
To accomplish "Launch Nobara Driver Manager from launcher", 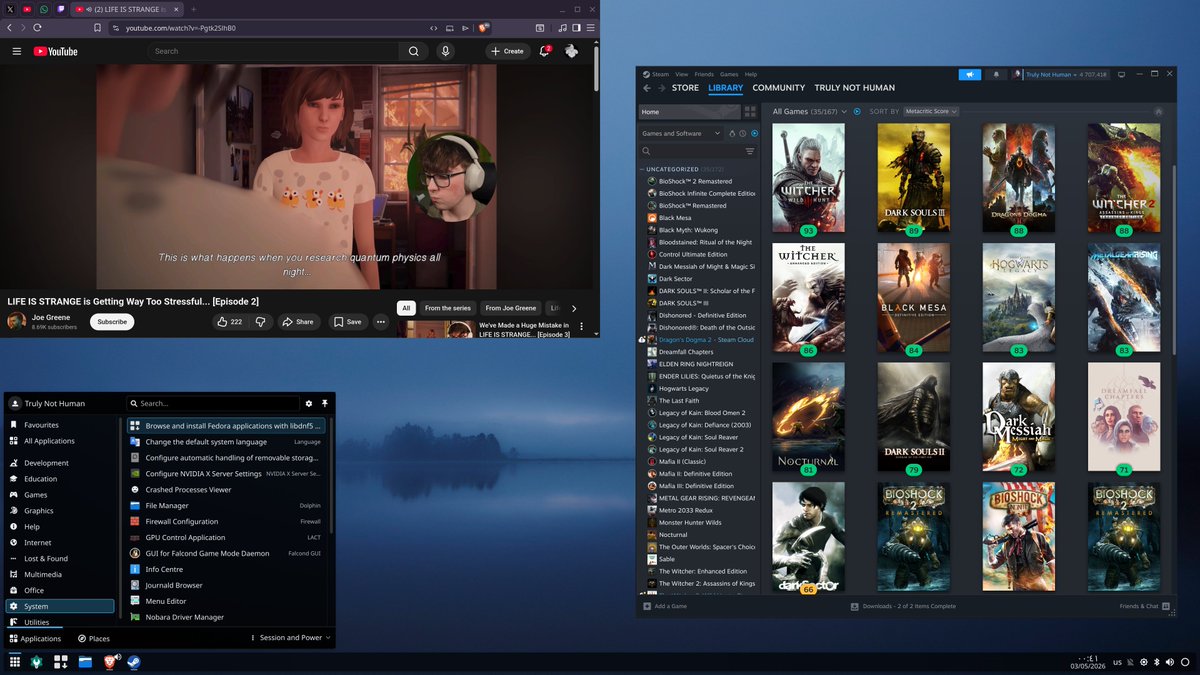I will [226, 617].
